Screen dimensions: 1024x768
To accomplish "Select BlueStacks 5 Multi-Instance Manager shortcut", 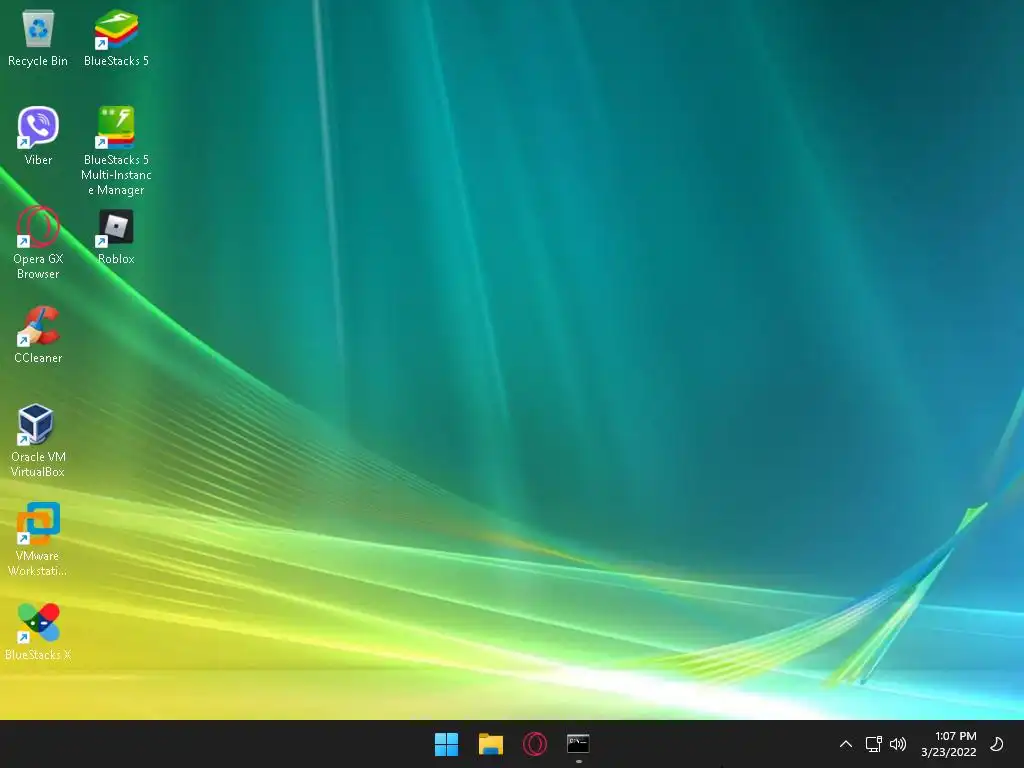I will pyautogui.click(x=116, y=151).
